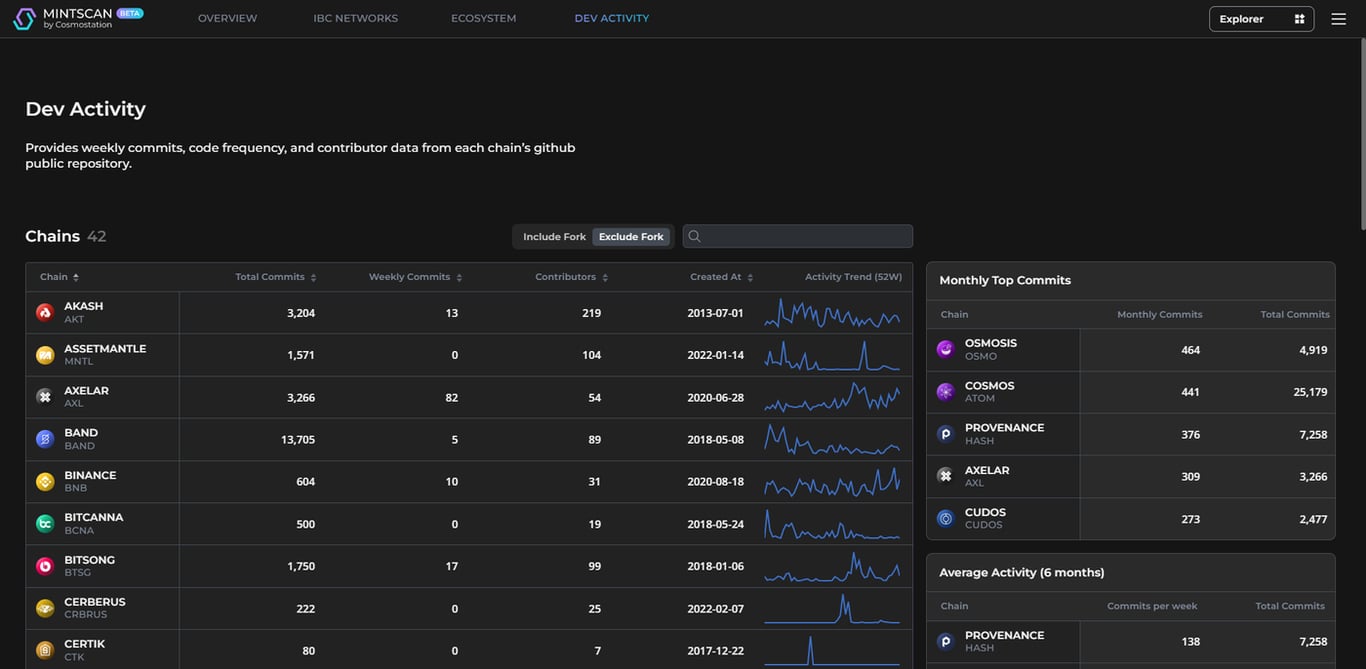
Task: Click the Bitcanna chain logo
Action: tap(45, 524)
